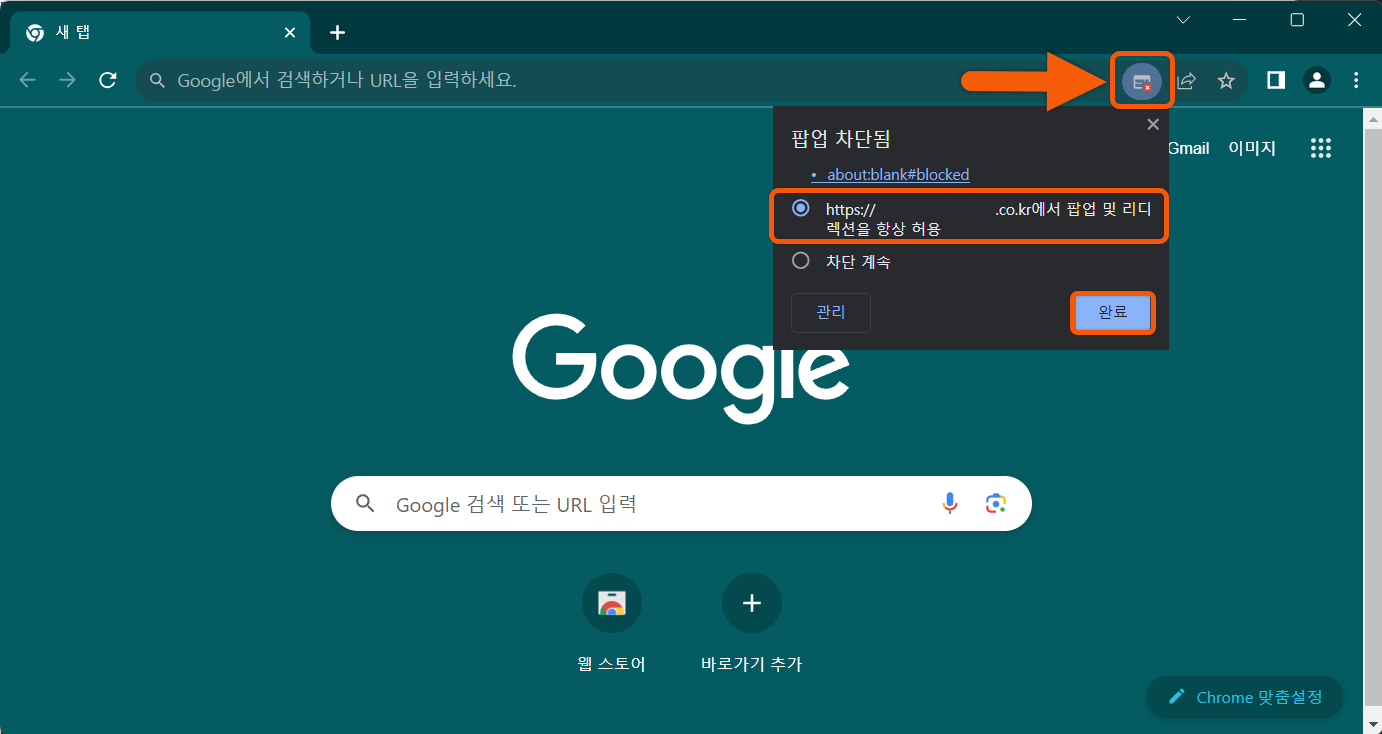This screenshot has height=734, width=1382.
Task: Open the Gmail link
Action: point(1189,148)
